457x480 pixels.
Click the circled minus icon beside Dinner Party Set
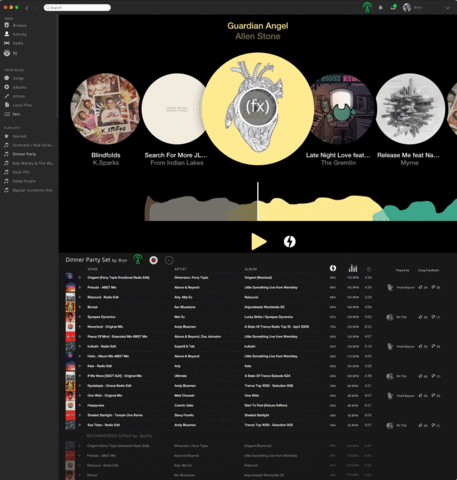(169, 260)
